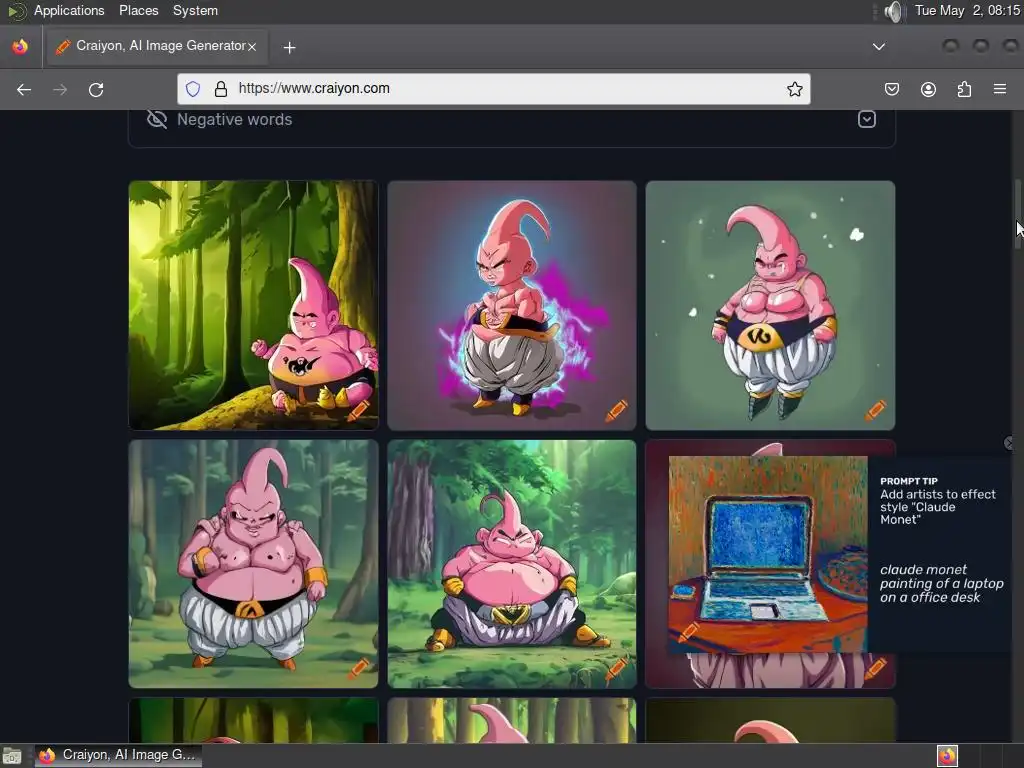Open the standing Buu in forest image
This screenshot has height=768, width=1024.
tap(253, 564)
